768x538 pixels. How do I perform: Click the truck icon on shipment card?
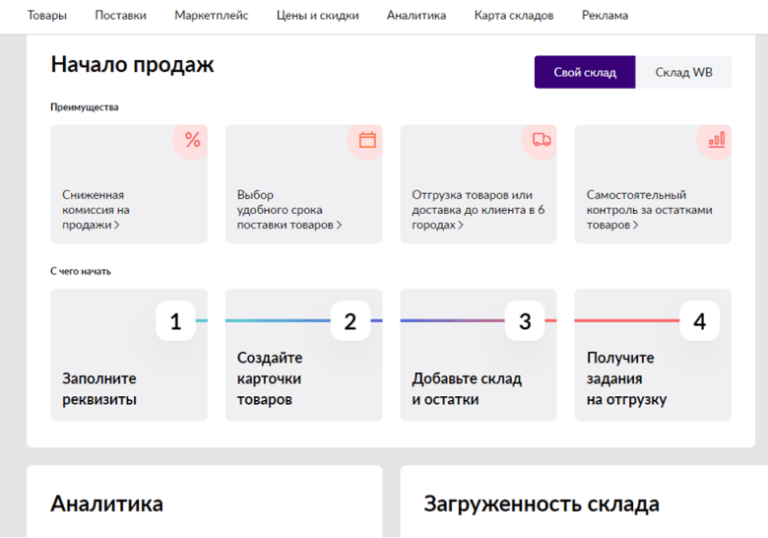click(x=542, y=141)
